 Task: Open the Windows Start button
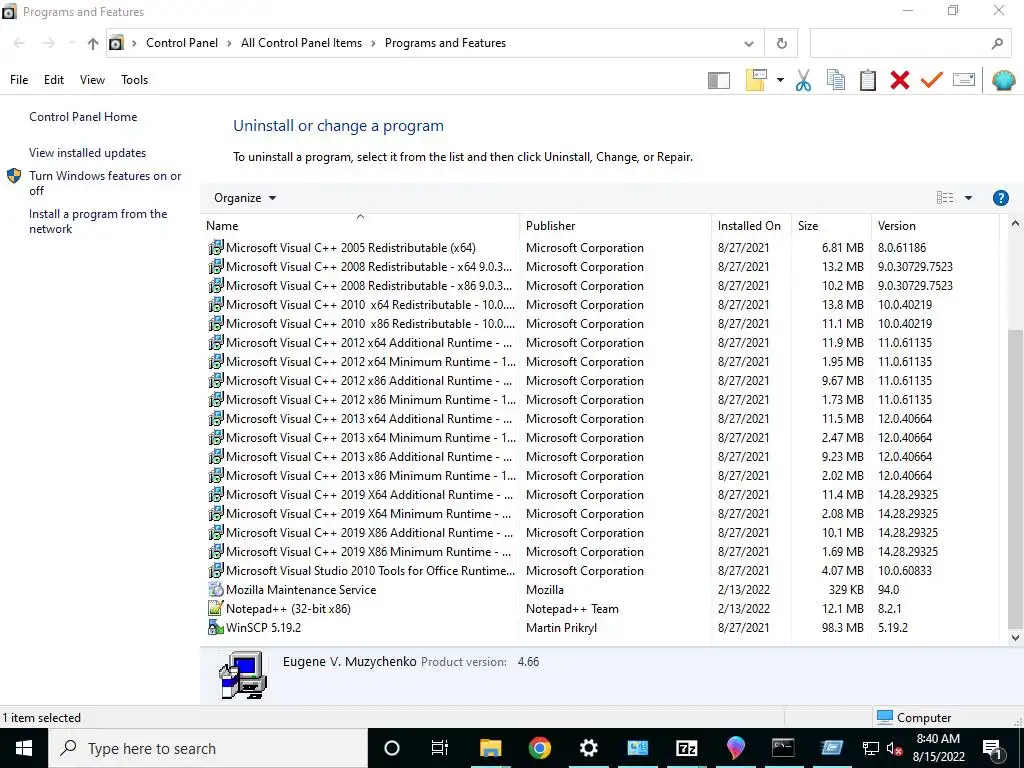click(x=24, y=748)
